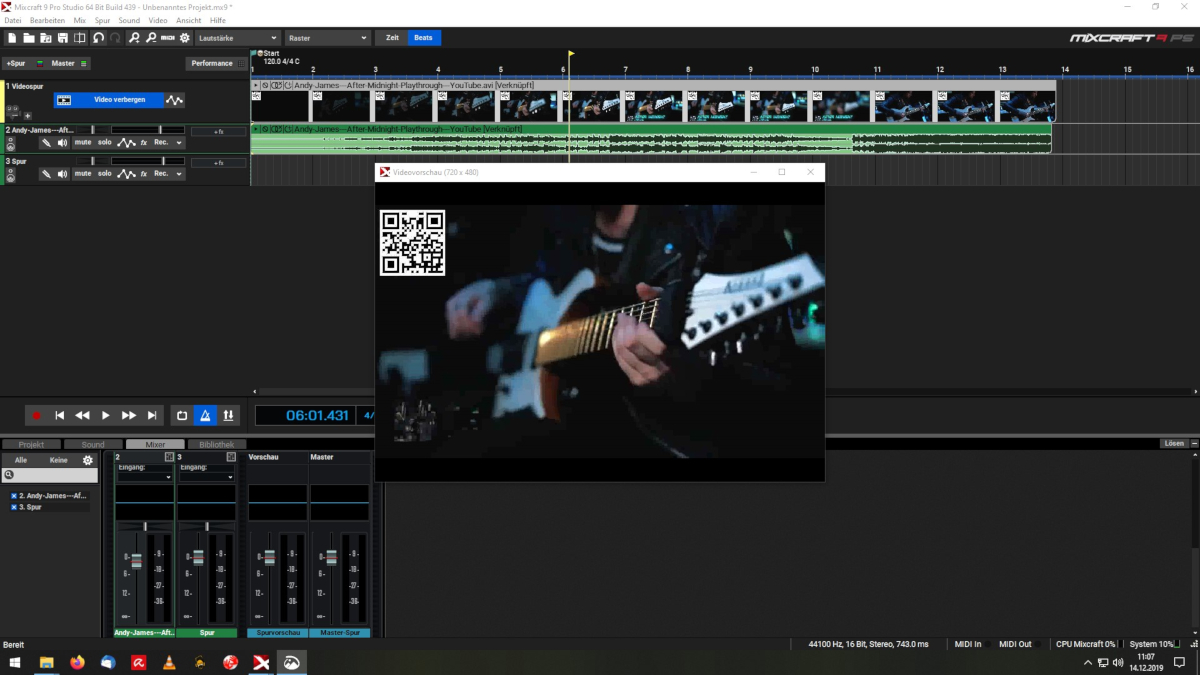1200x675 pixels.
Task: Open channel 2 options icon in mixer
Action: pyautogui.click(x=169, y=457)
